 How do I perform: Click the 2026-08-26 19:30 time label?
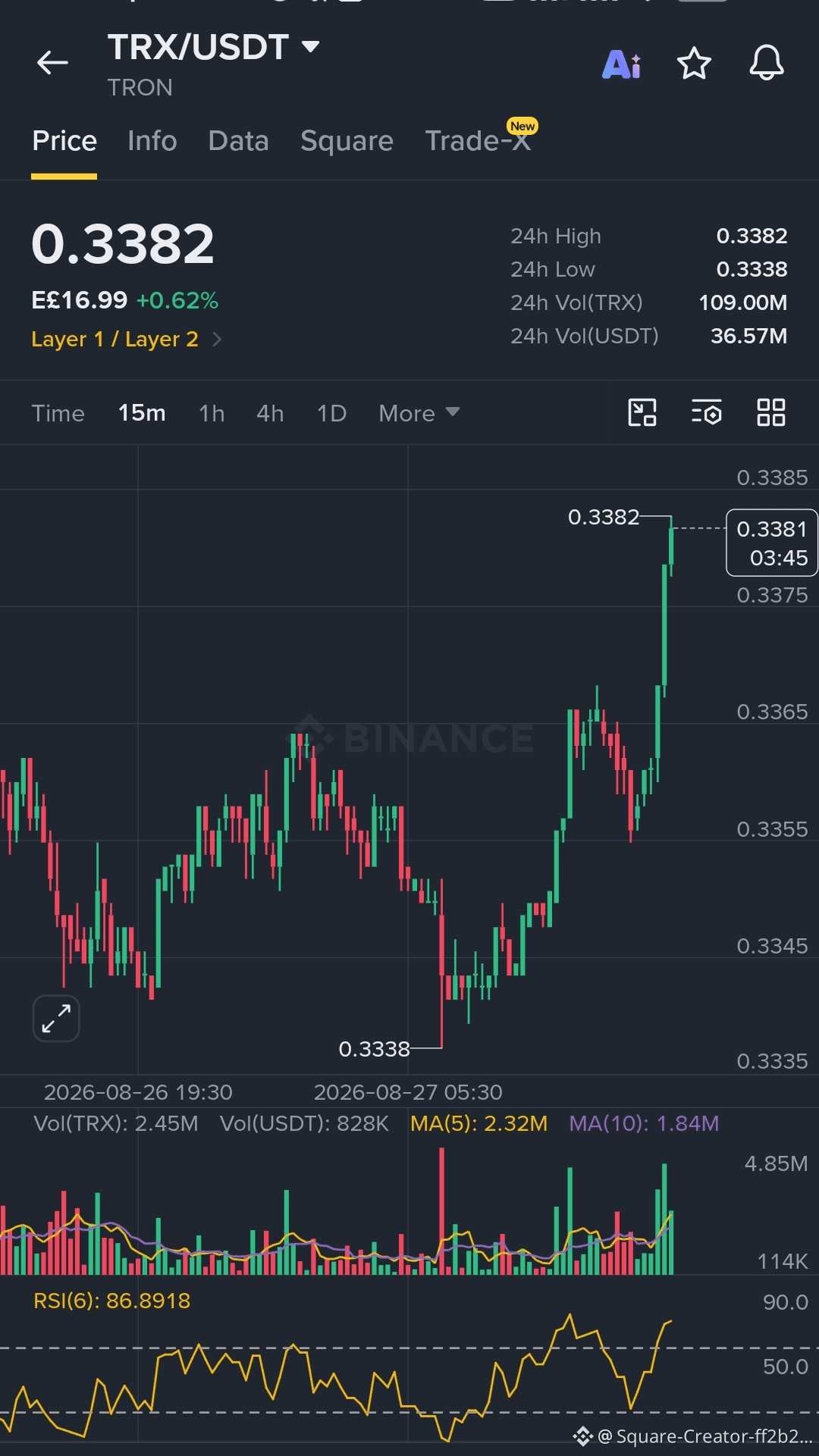(138, 1092)
